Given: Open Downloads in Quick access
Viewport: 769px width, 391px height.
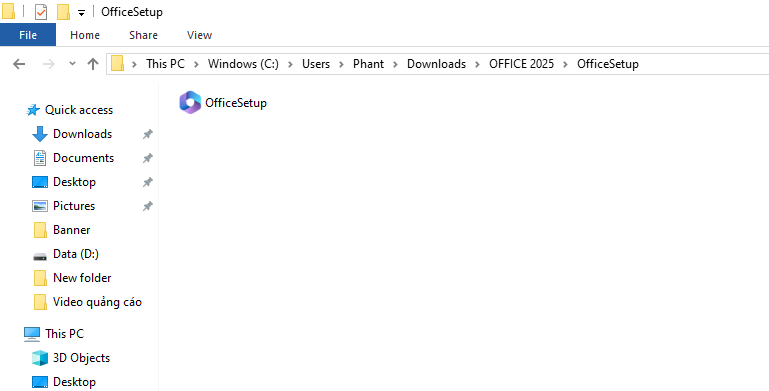Looking at the screenshot, I should point(82,134).
